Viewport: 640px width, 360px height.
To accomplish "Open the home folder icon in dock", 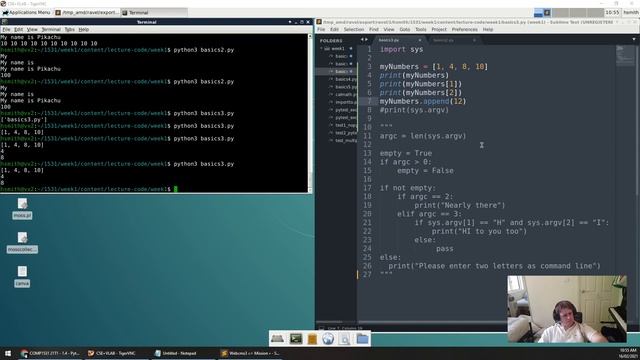I will 362,338.
